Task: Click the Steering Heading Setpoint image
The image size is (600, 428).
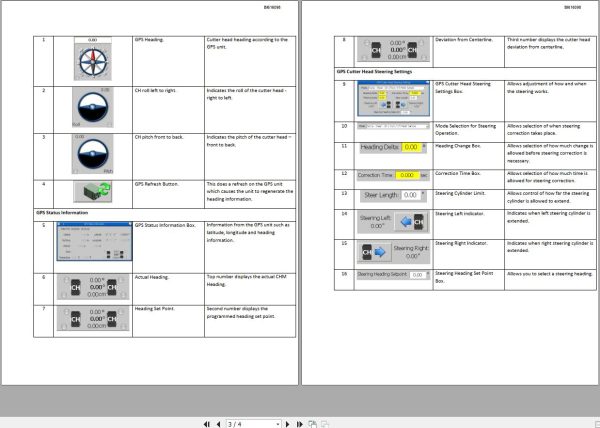Action: [x=393, y=275]
